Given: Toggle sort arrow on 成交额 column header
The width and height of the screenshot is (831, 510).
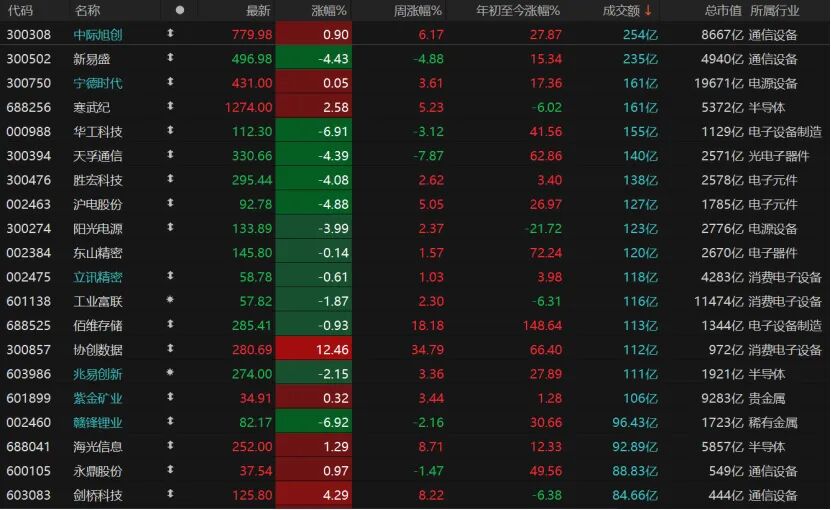Looking at the screenshot, I should (x=648, y=11).
